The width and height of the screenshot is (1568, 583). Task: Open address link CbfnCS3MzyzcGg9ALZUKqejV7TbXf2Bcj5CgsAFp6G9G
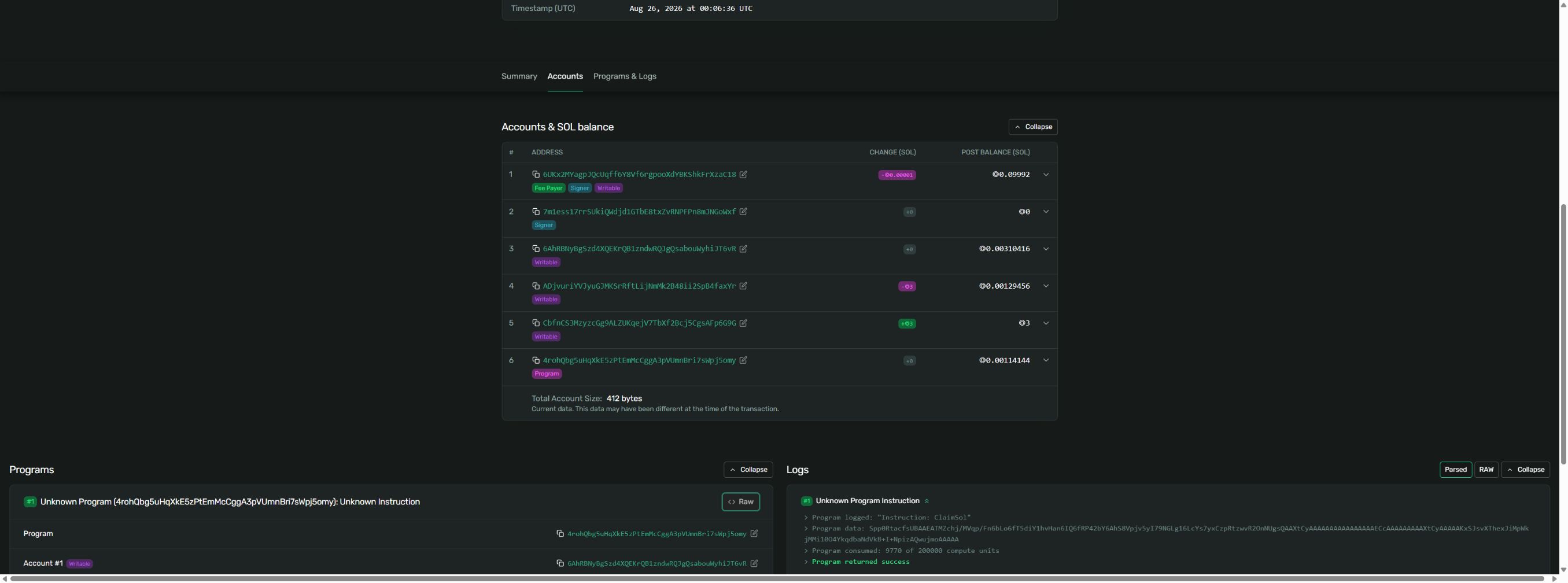(639, 323)
